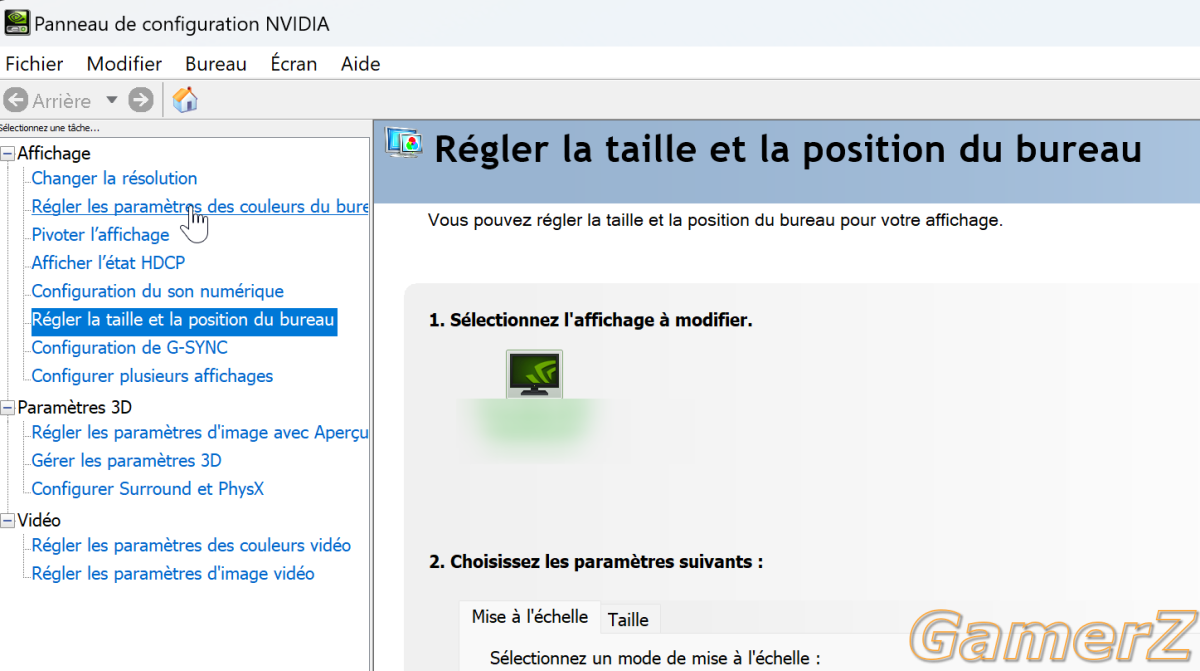Click the Affichage category label
The height and width of the screenshot is (671, 1200).
pos(54,153)
